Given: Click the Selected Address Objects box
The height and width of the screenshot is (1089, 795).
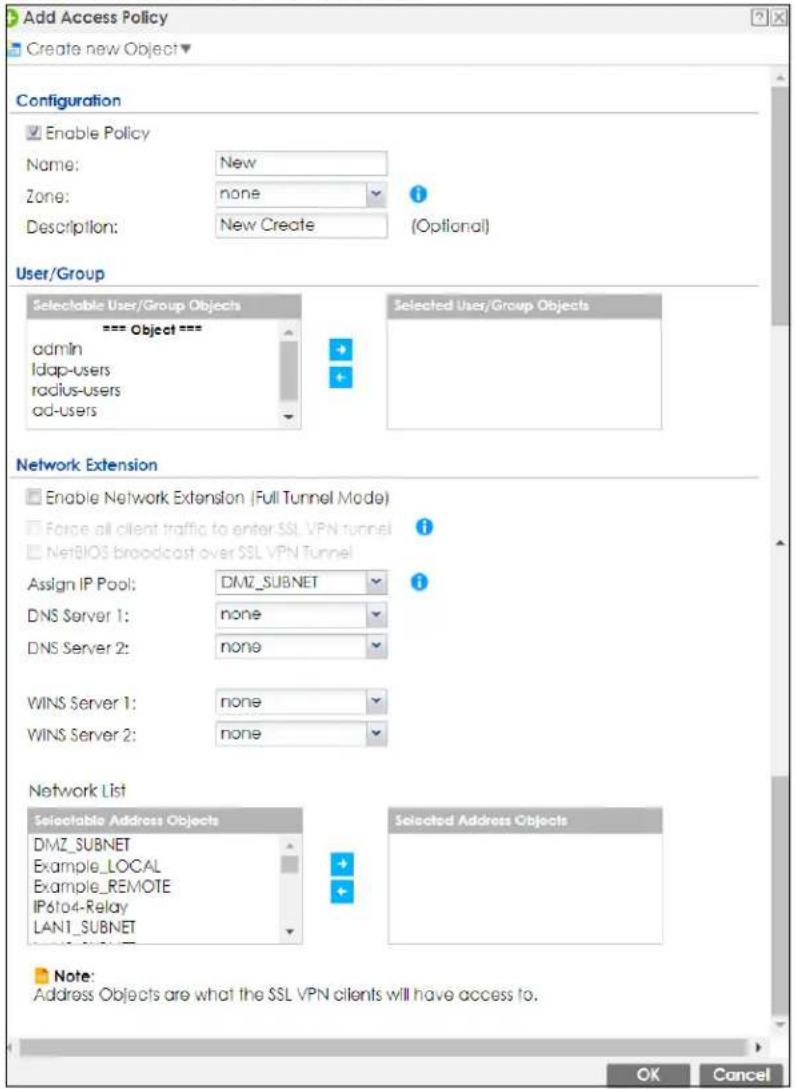Looking at the screenshot, I should (x=525, y=888).
